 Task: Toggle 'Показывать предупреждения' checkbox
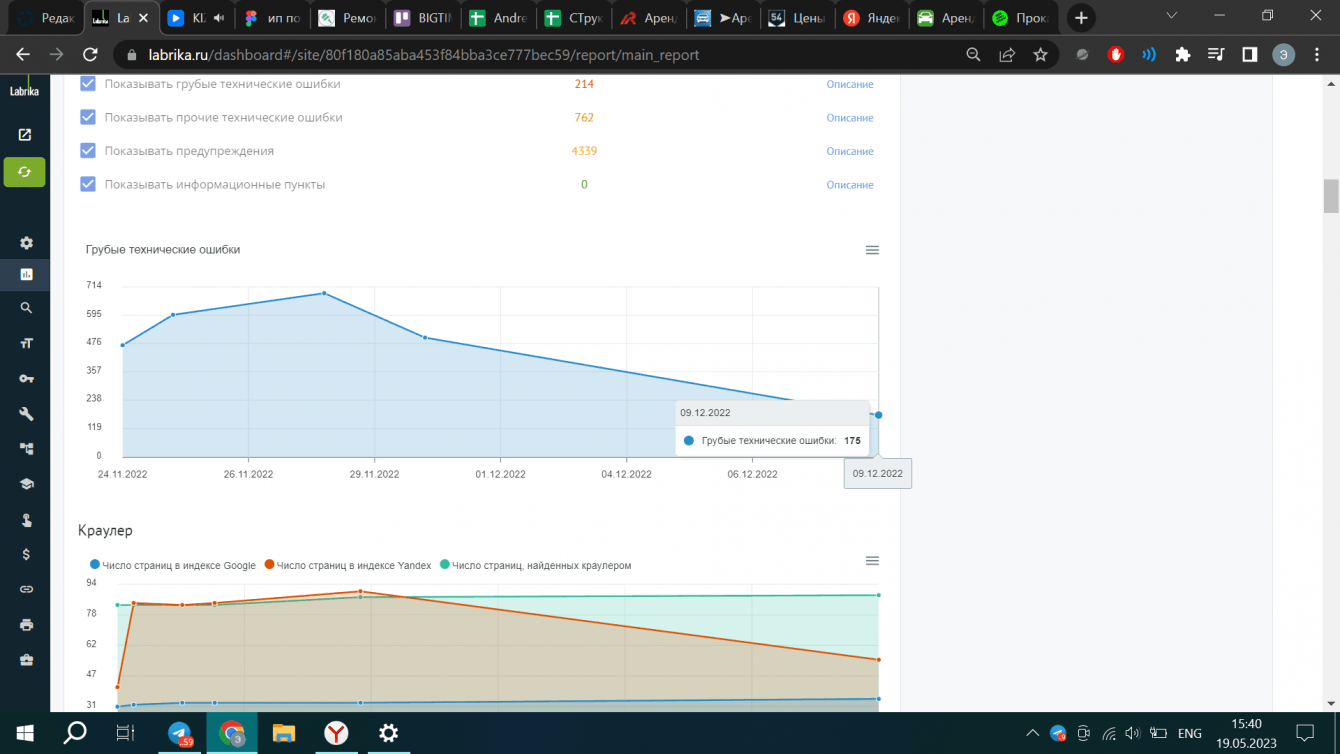tap(88, 151)
